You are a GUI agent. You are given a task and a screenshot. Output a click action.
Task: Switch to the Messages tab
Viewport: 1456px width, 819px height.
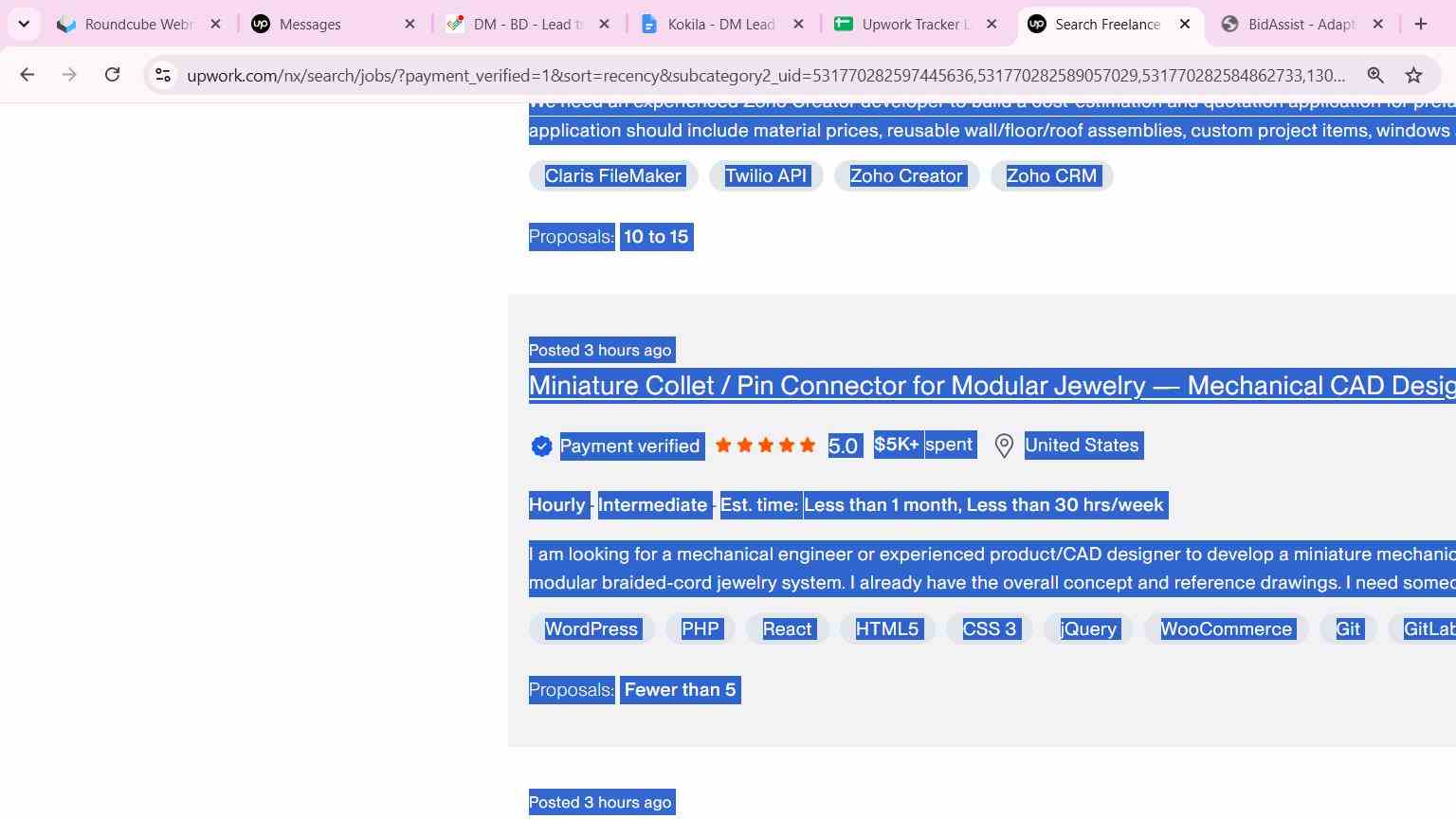click(333, 24)
